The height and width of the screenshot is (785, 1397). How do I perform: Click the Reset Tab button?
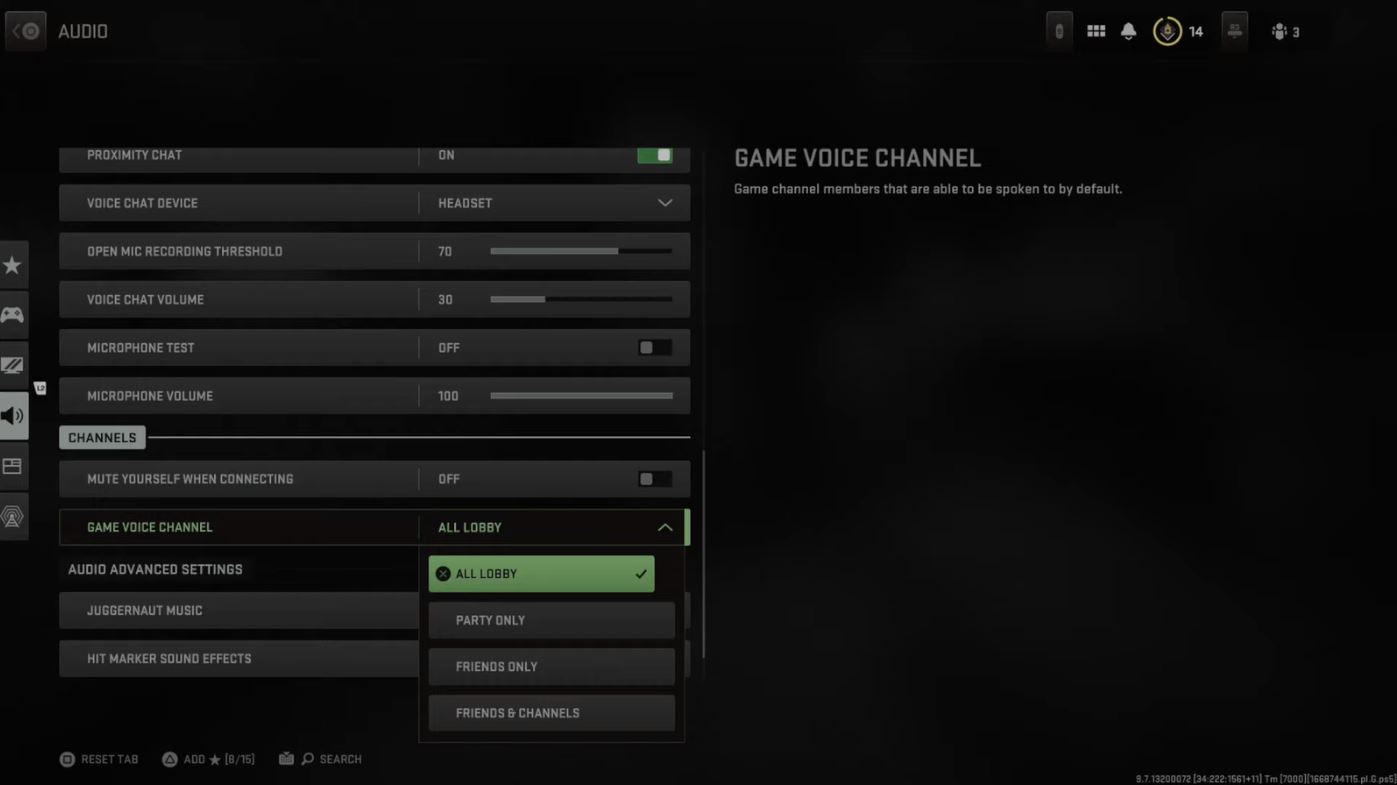click(x=99, y=759)
